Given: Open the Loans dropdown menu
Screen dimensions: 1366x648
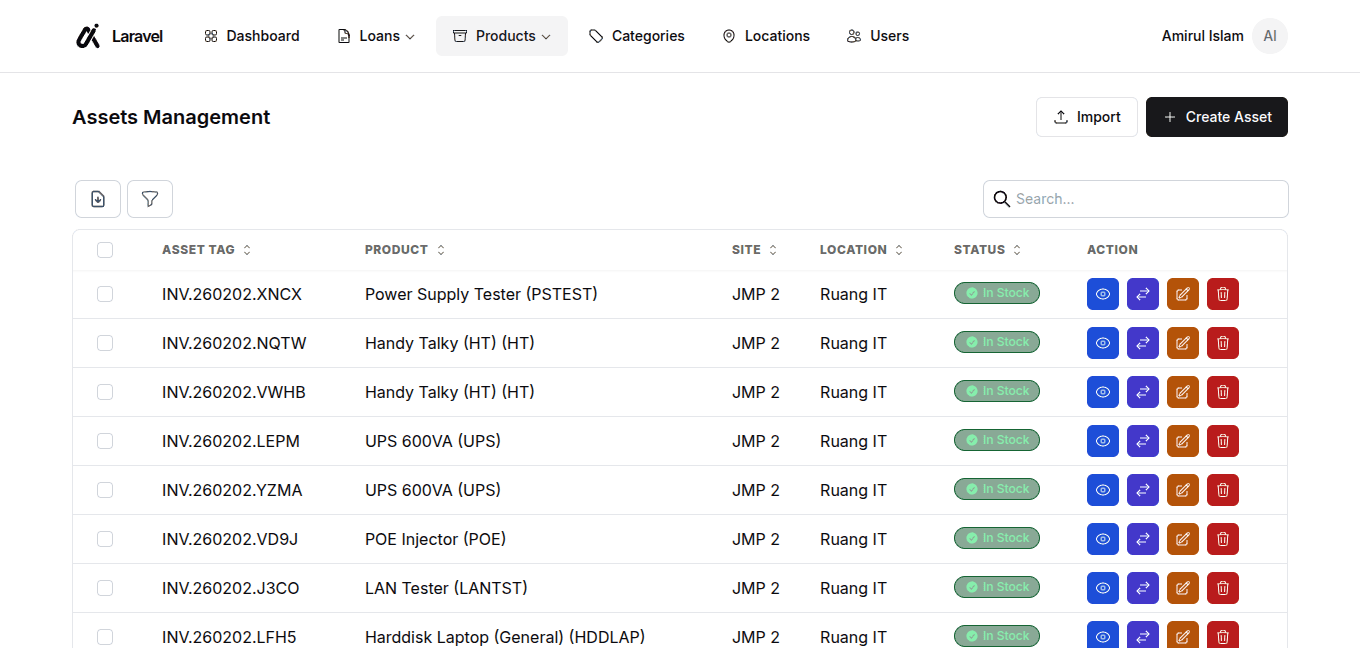Looking at the screenshot, I should point(375,35).
